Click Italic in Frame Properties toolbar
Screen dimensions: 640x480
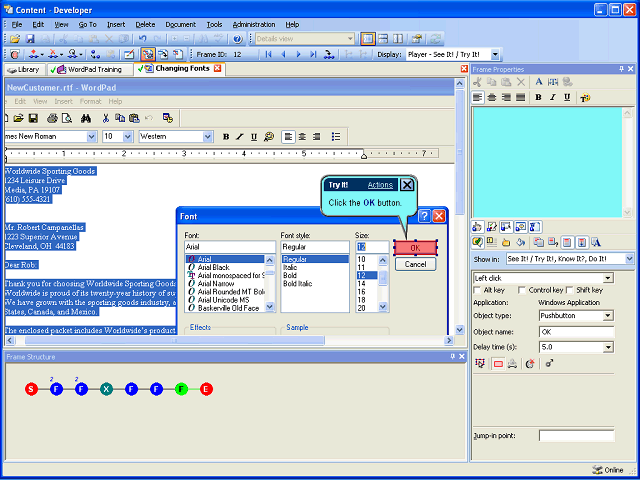[553, 98]
